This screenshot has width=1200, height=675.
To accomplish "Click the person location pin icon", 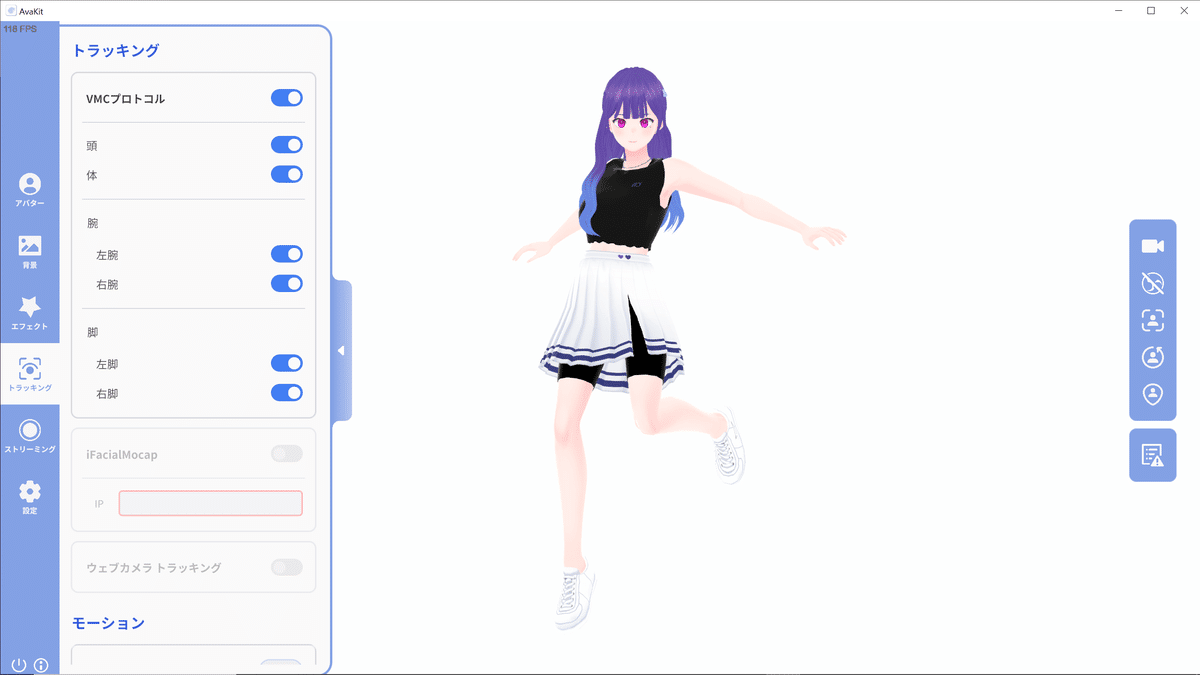I will tap(1152, 394).
